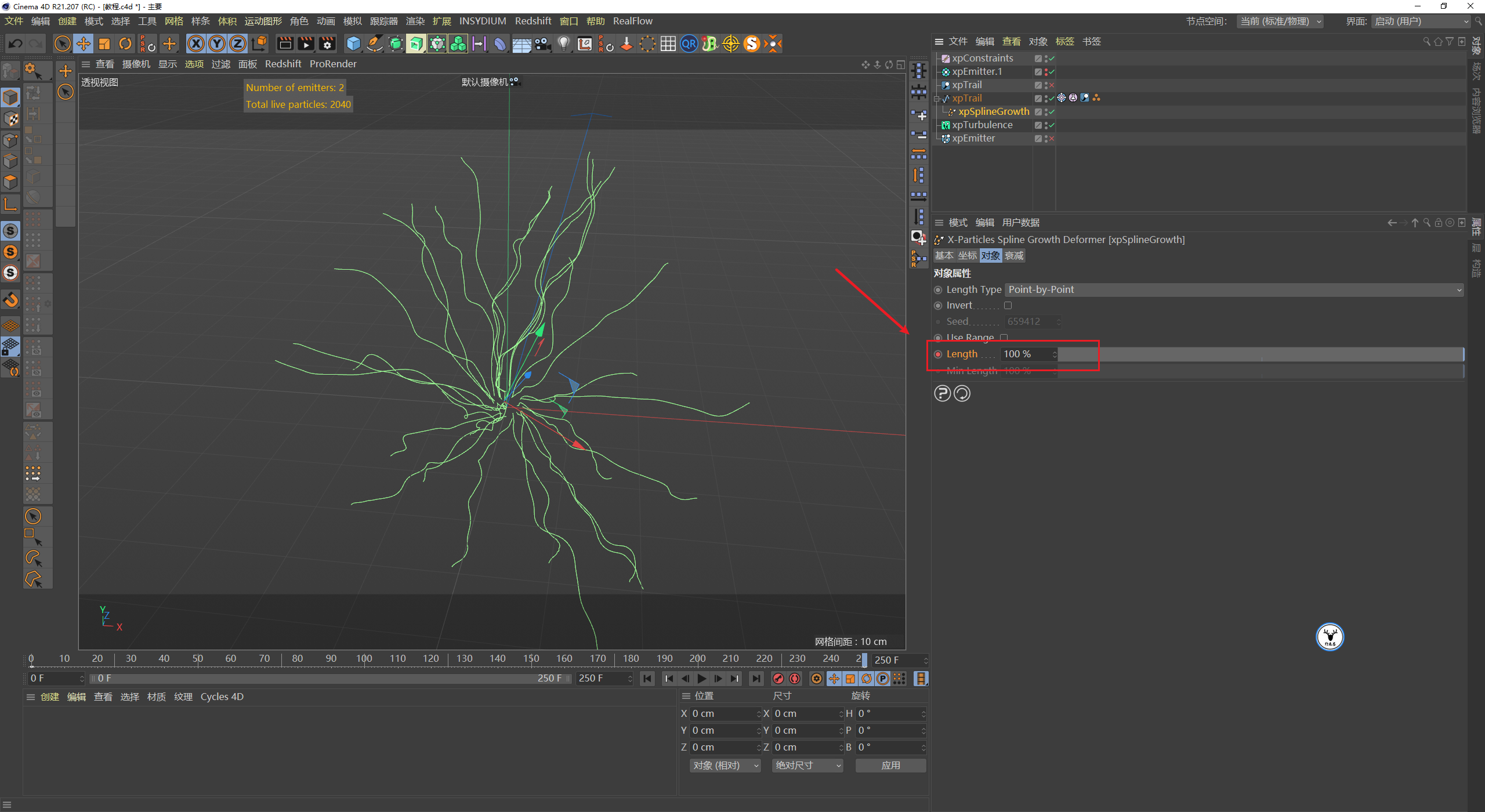Open the Redshift main menu
The width and height of the screenshot is (1485, 812).
point(533,21)
